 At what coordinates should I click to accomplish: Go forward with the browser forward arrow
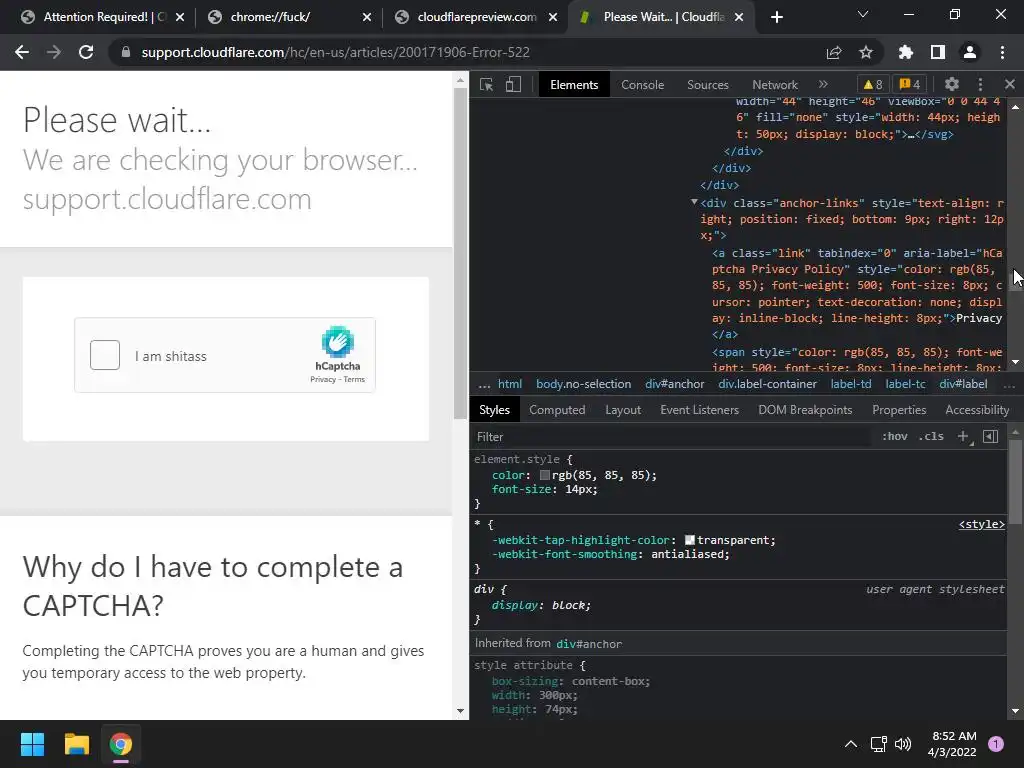(54, 52)
